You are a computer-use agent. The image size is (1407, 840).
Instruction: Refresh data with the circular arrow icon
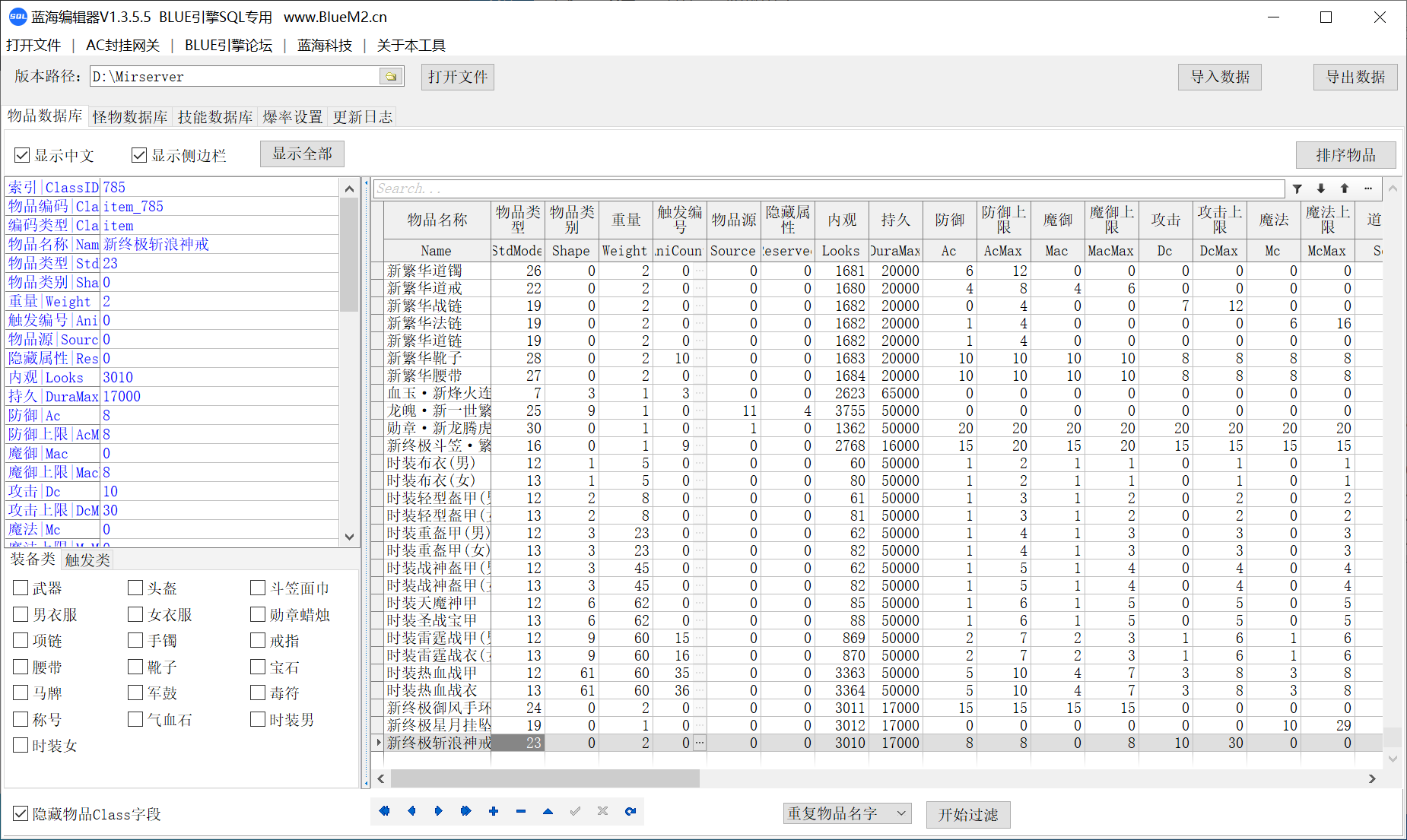[x=630, y=811]
